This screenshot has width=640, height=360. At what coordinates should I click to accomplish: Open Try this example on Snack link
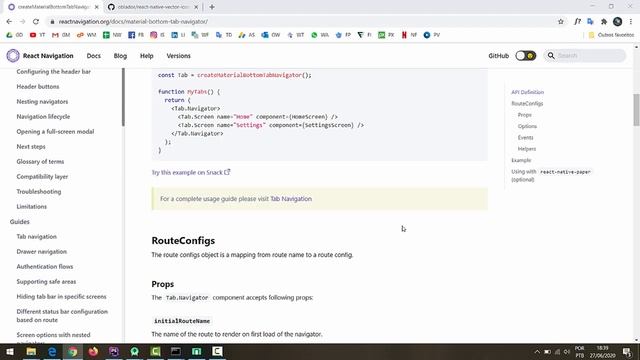click(191, 173)
